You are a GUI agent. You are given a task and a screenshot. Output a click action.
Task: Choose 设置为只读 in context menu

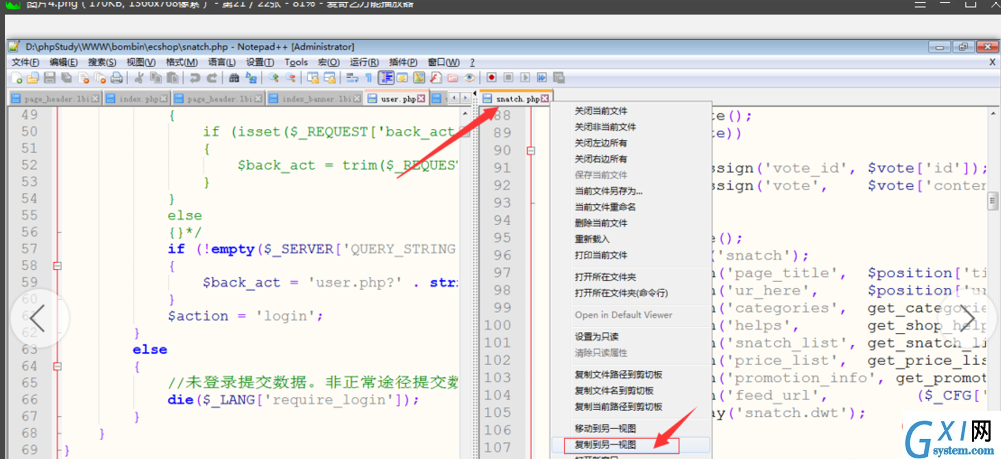(x=596, y=336)
